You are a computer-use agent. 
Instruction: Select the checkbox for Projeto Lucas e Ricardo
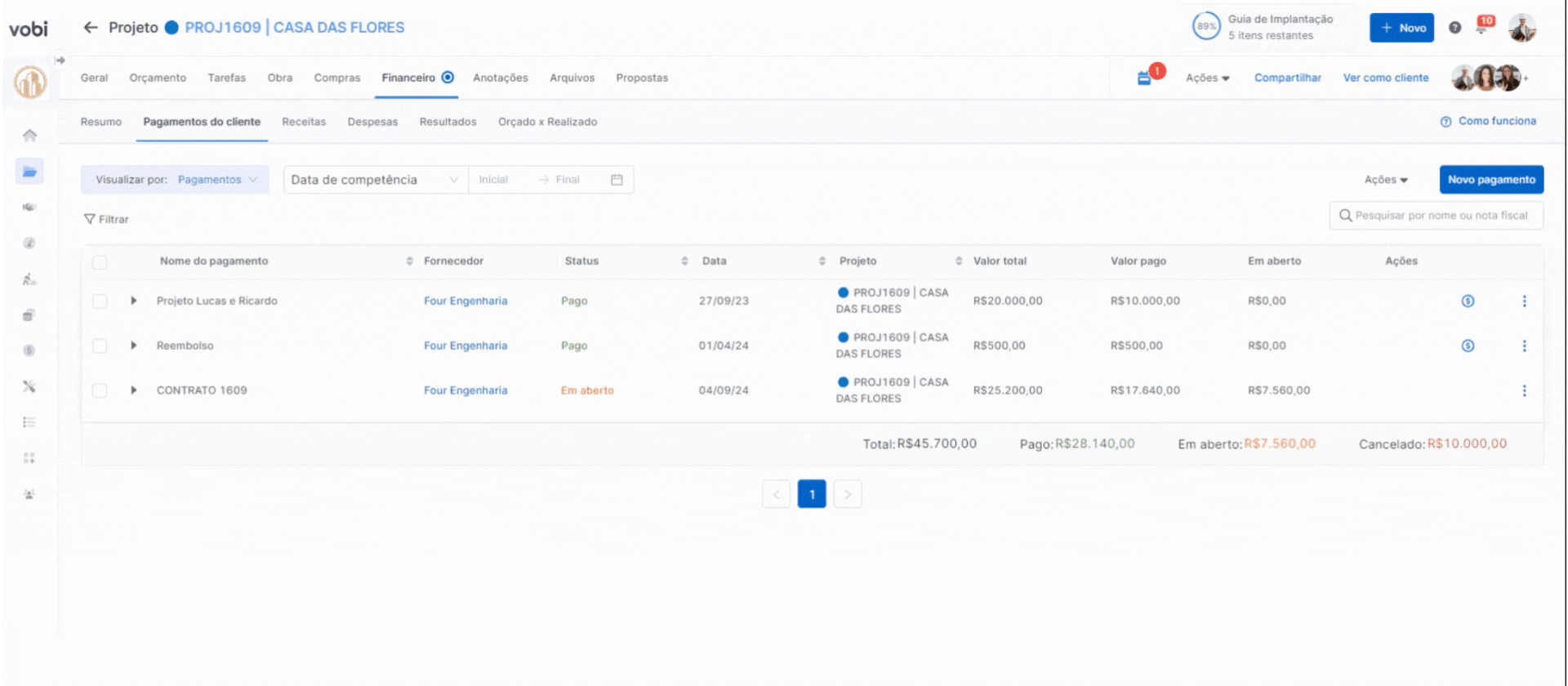click(x=100, y=301)
